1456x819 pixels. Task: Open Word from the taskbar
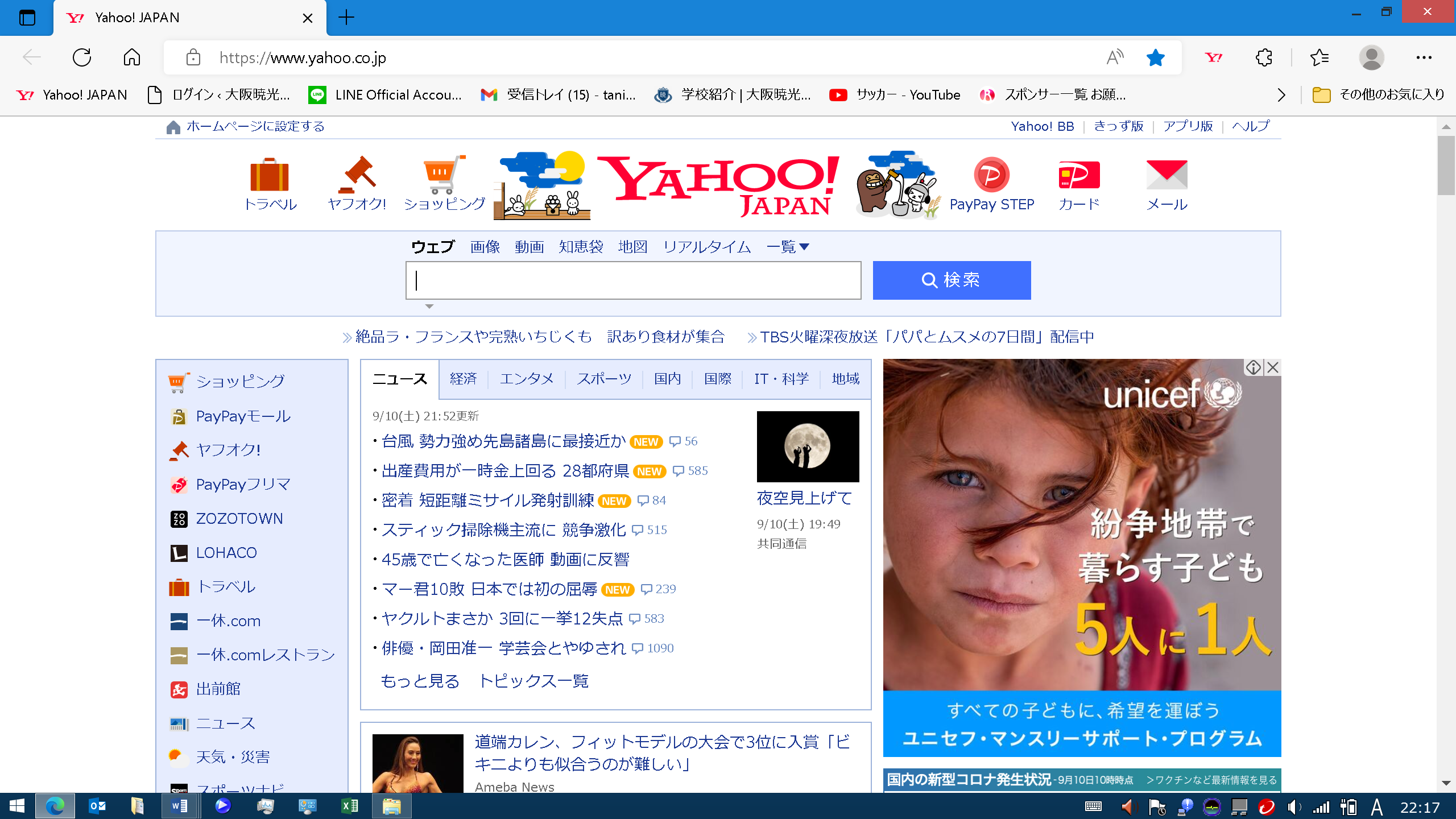[179, 806]
